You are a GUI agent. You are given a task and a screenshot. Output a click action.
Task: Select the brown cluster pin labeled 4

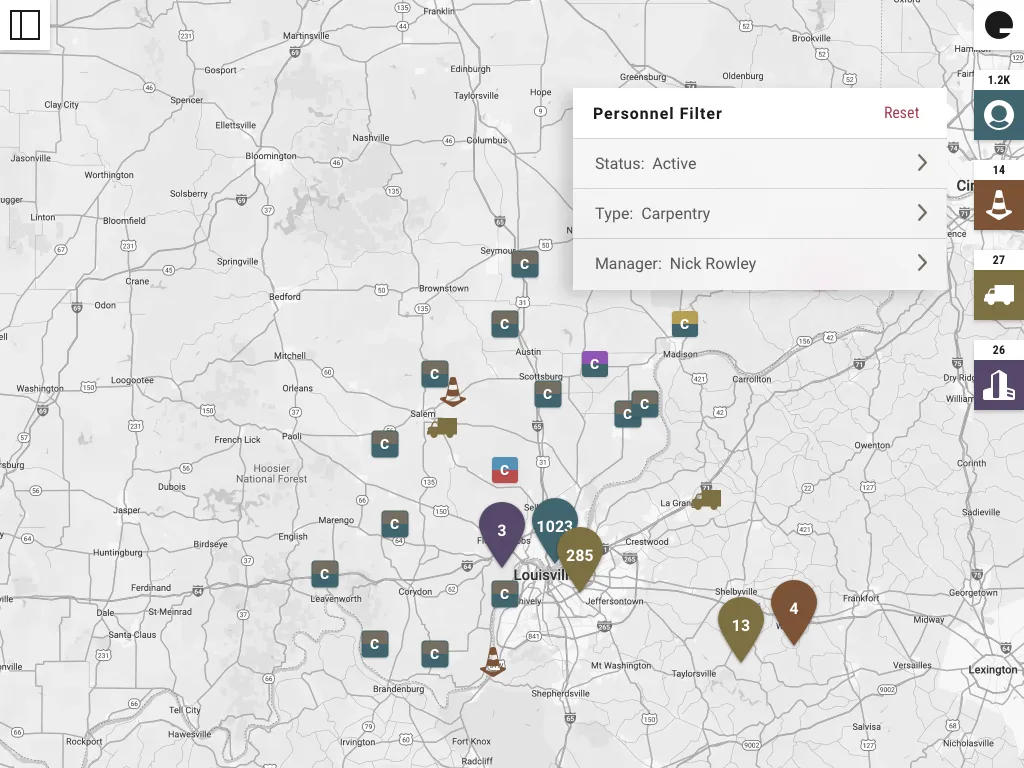click(x=793, y=609)
